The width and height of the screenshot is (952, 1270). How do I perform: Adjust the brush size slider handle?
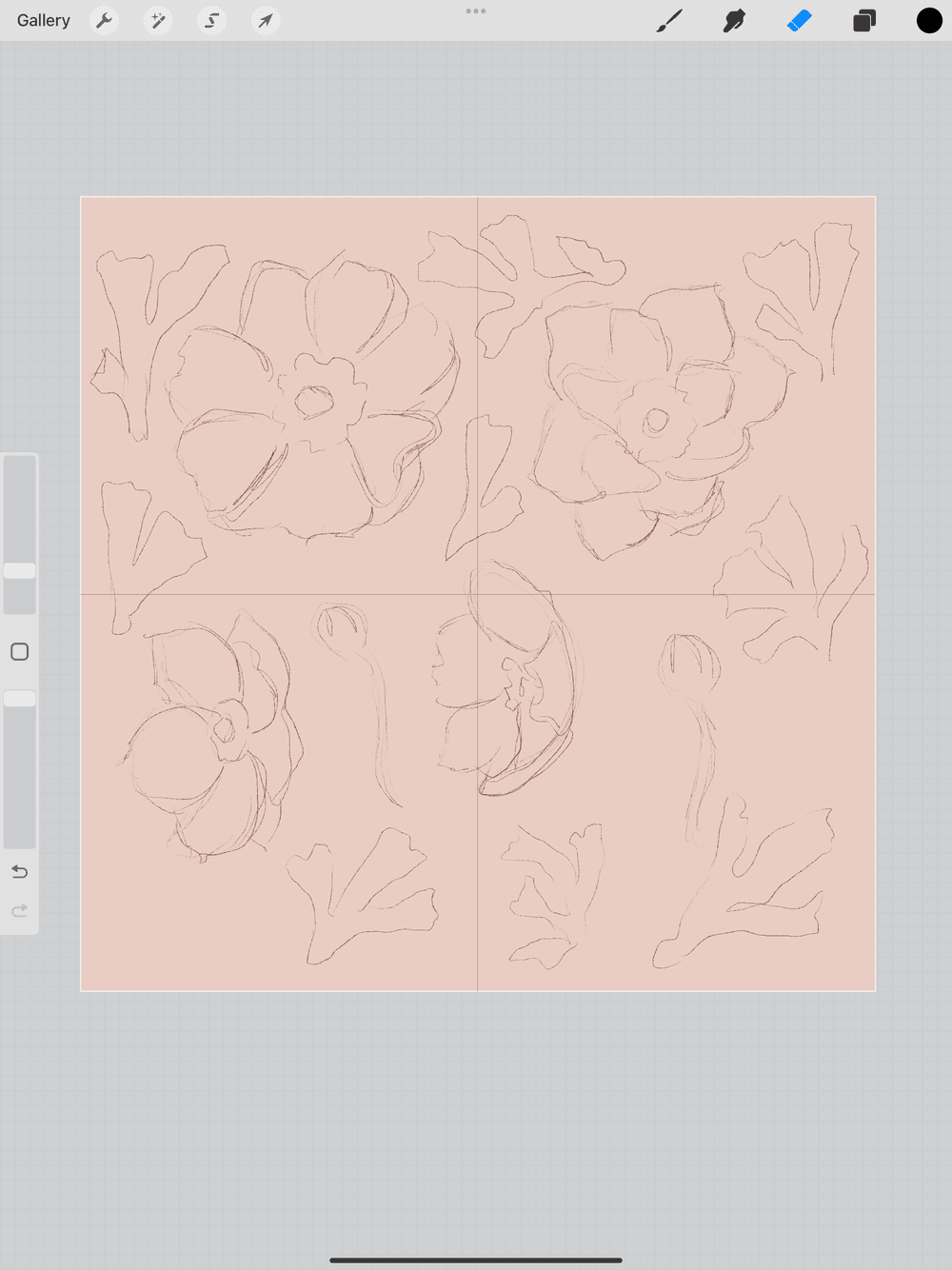20,570
